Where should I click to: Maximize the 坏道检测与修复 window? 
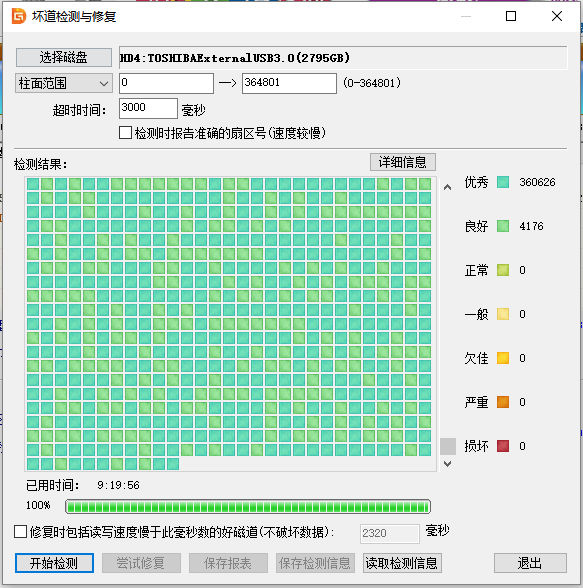pyautogui.click(x=511, y=16)
